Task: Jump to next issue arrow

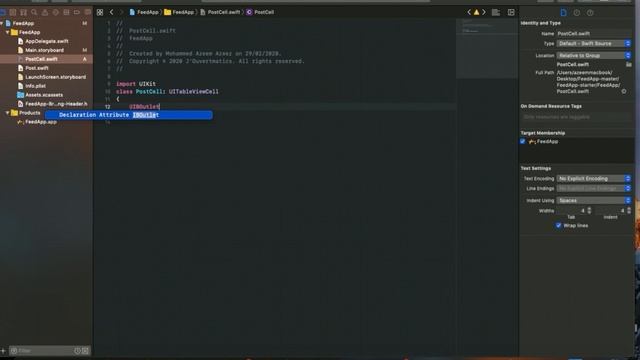Action: [x=484, y=12]
